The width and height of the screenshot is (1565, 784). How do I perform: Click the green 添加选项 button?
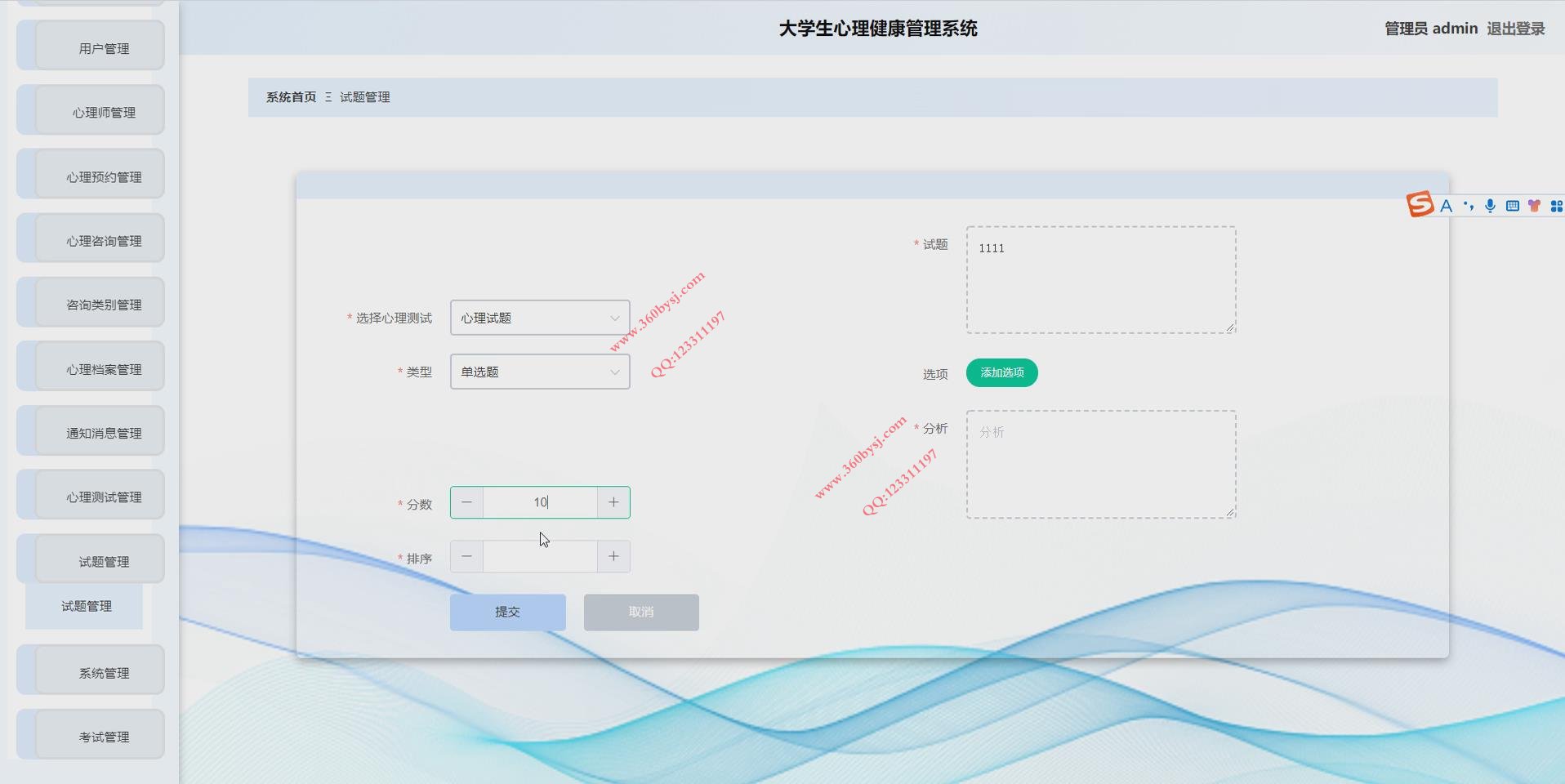(1001, 372)
